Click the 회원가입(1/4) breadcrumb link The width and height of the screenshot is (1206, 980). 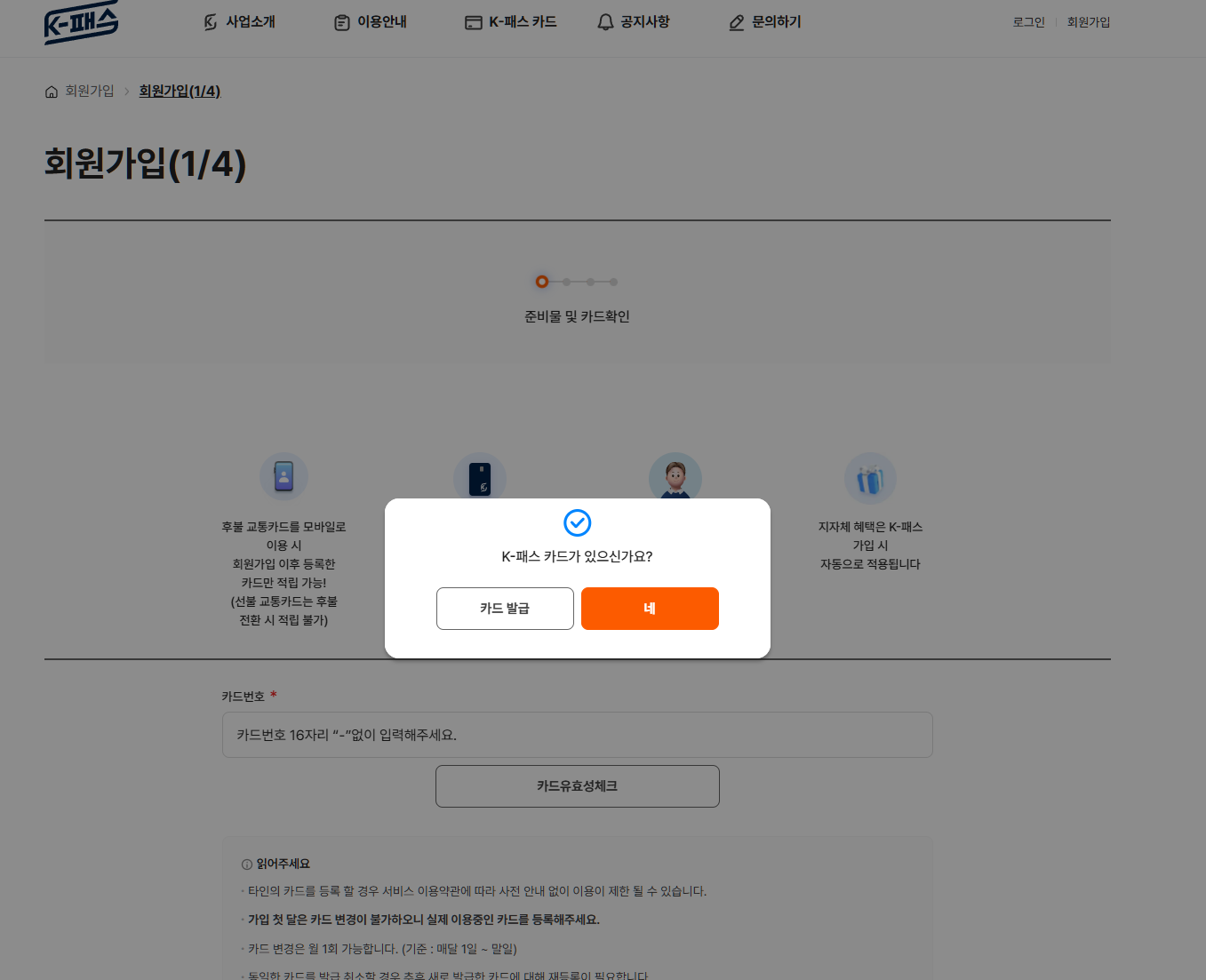click(x=180, y=91)
